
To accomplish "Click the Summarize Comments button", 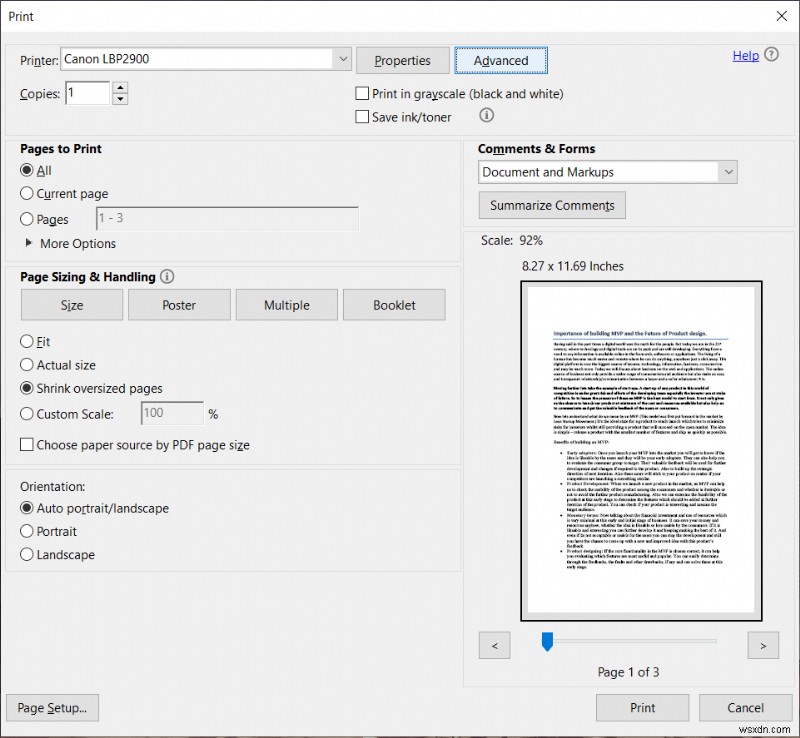I will point(551,205).
